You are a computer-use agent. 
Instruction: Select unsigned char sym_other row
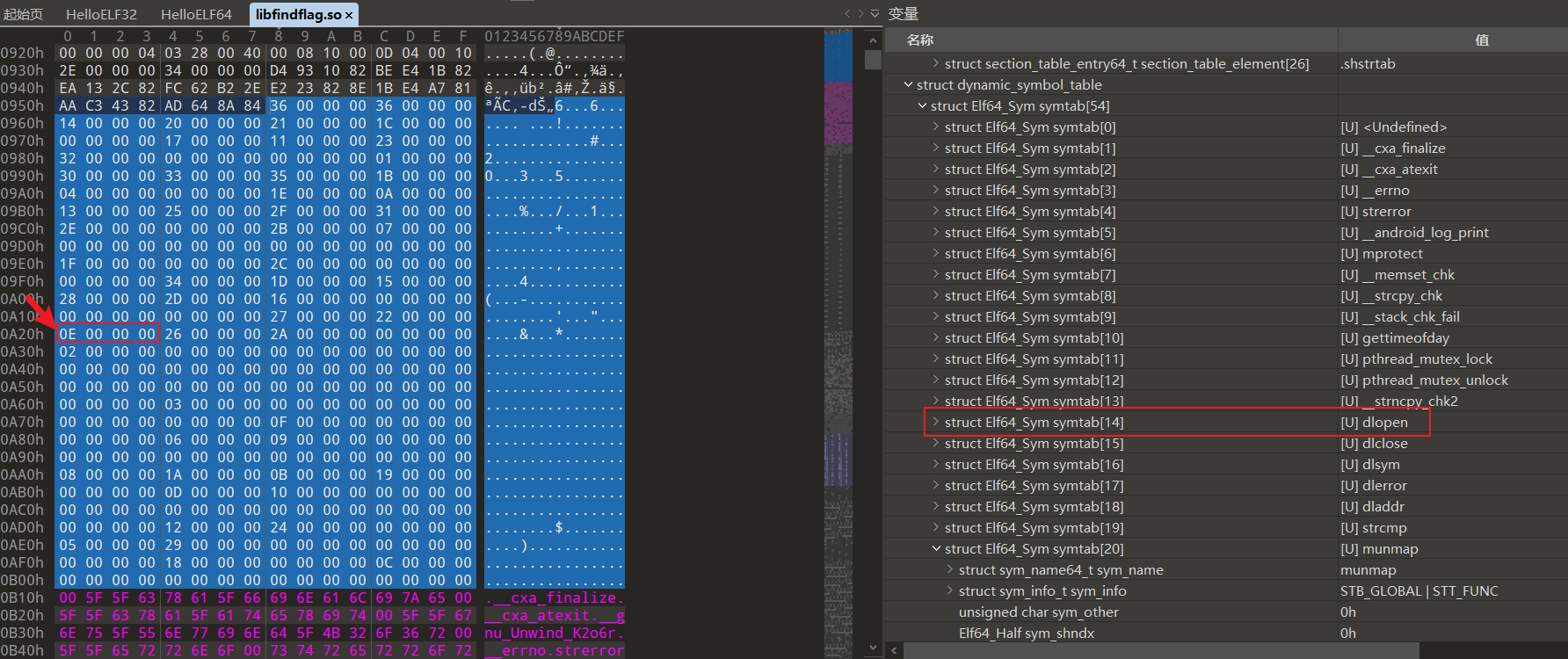[x=1226, y=612]
